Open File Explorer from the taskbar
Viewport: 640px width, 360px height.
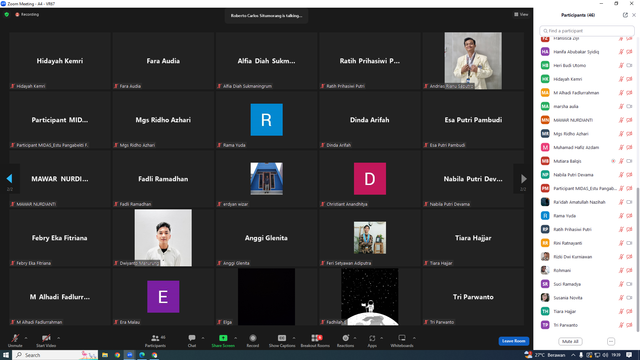pos(105,355)
